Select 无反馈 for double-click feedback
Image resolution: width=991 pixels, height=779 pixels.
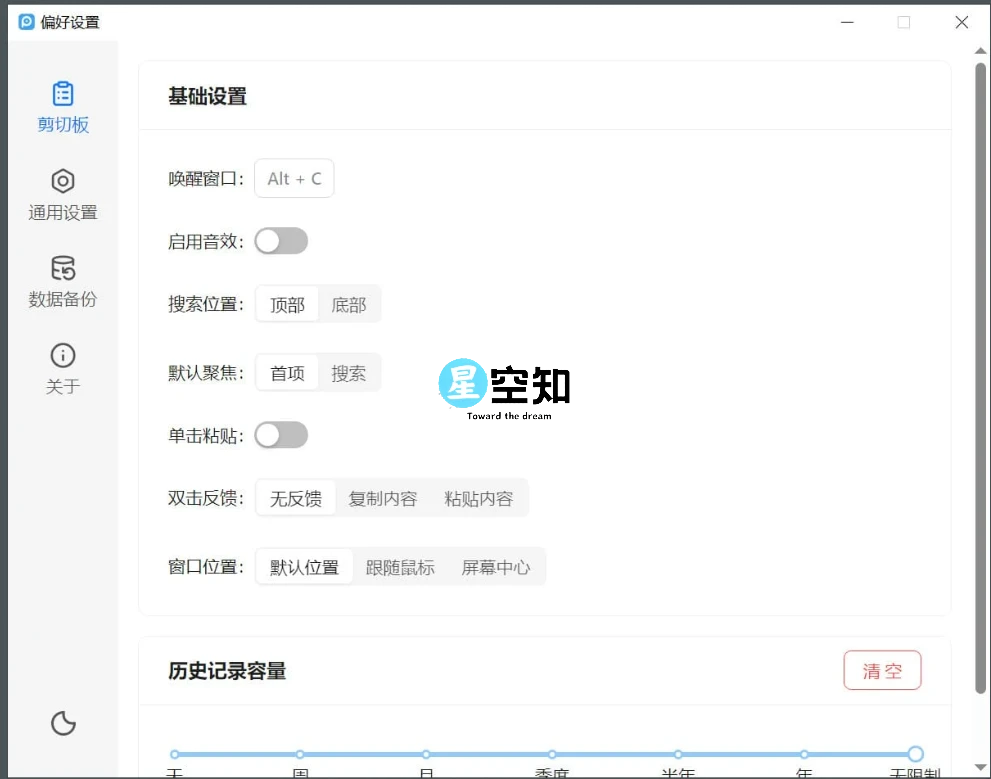pyautogui.click(x=295, y=497)
